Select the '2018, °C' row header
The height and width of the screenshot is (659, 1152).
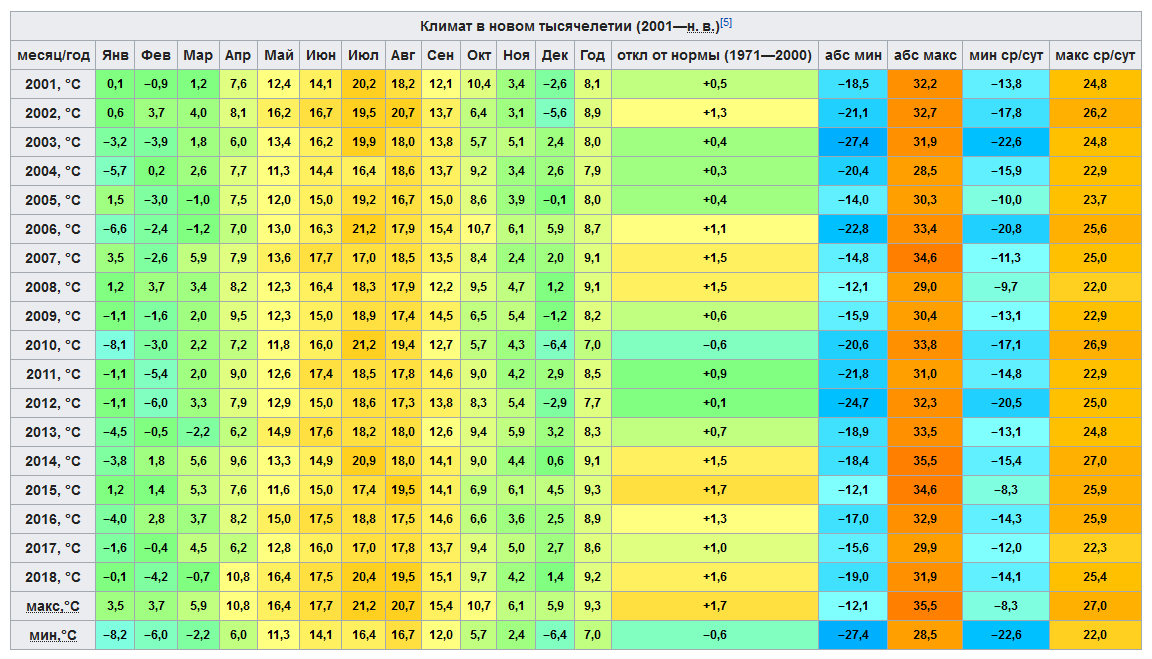click(53, 577)
